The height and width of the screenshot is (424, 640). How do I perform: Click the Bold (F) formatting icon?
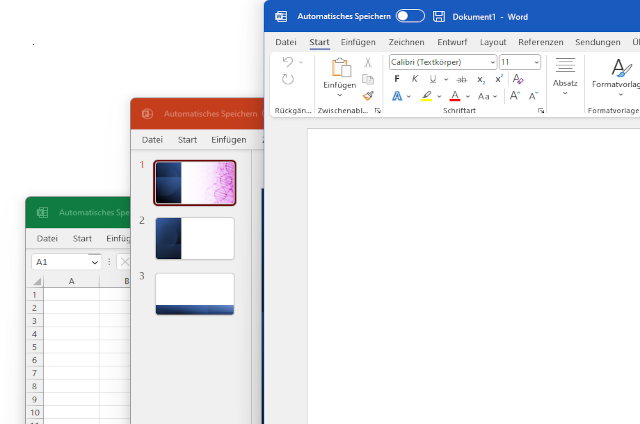pyautogui.click(x=397, y=79)
